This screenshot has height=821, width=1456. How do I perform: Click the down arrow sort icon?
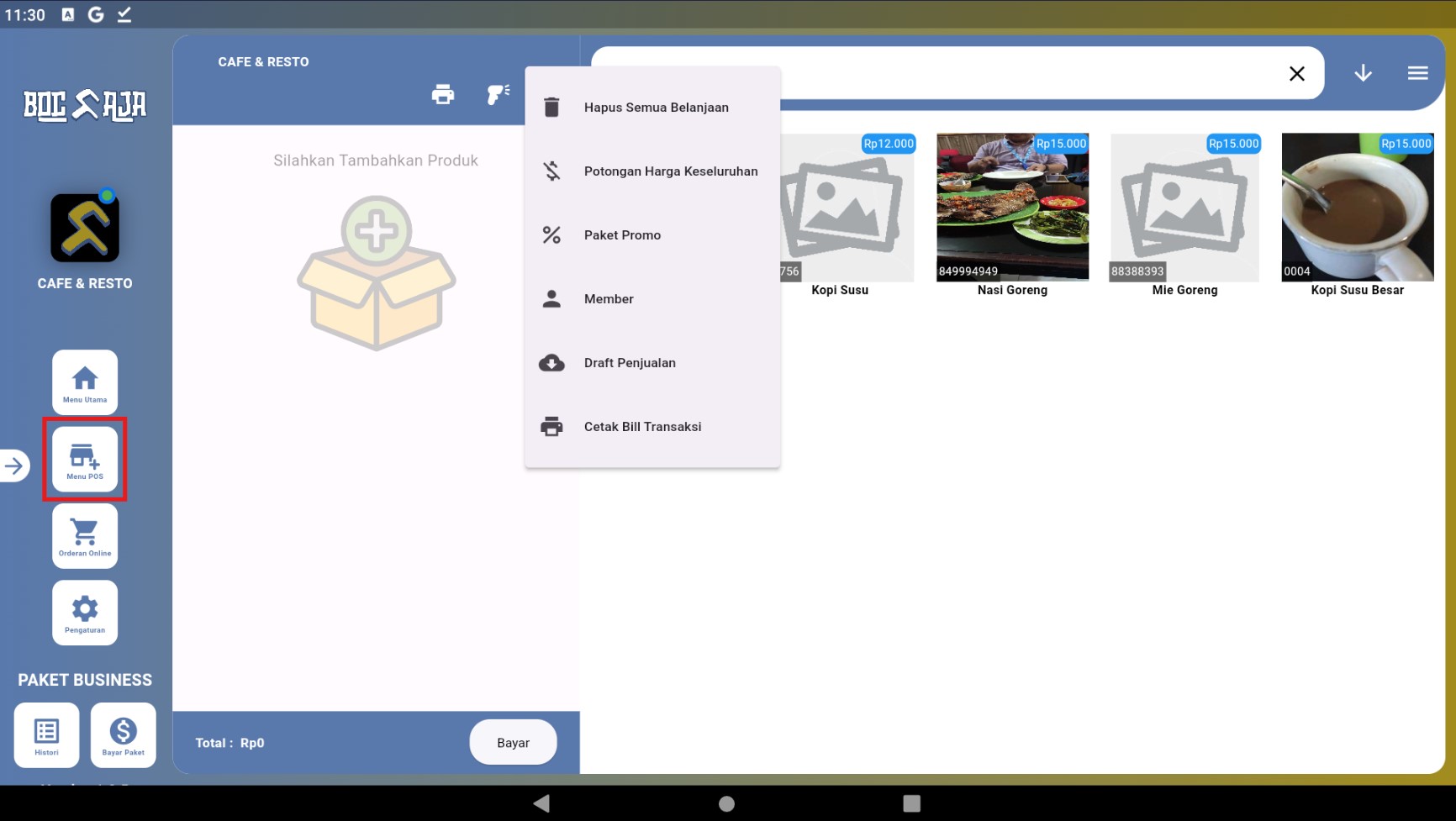1364,73
